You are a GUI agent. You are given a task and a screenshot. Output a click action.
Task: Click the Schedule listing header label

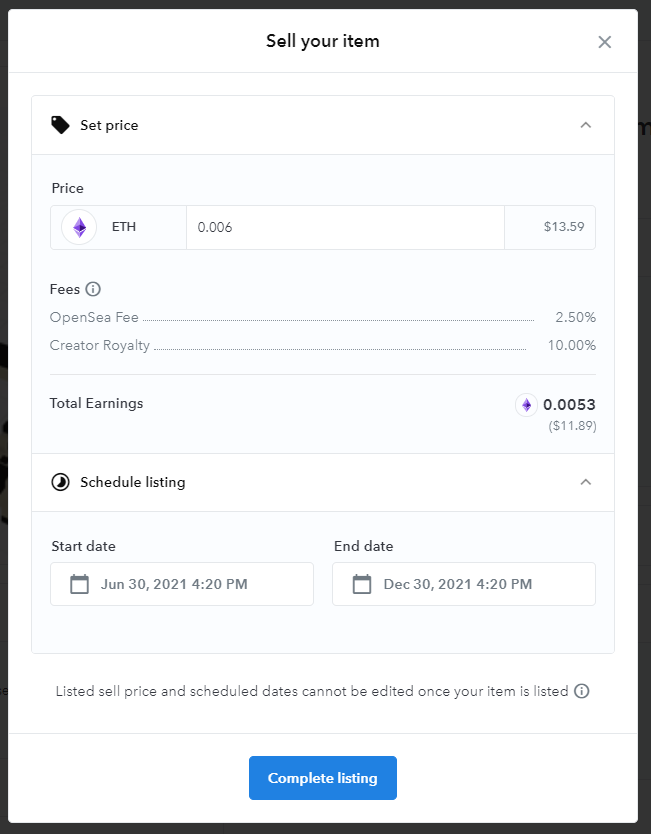133,482
